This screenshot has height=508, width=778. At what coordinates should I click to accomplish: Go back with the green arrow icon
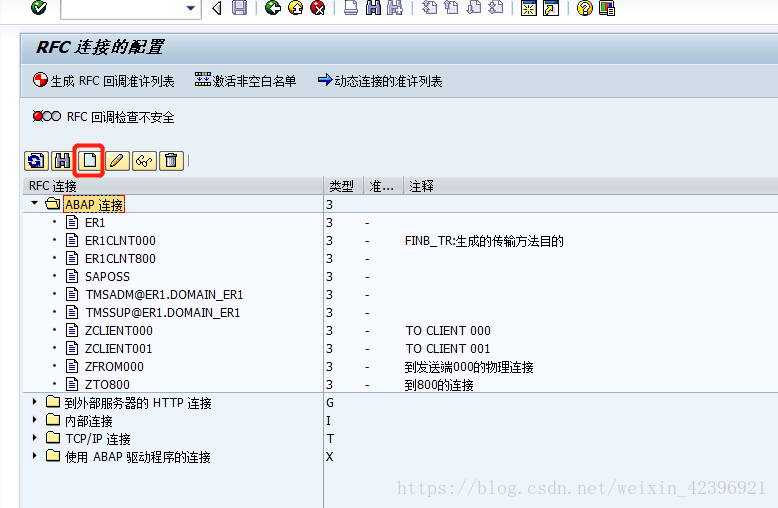pyautogui.click(x=273, y=7)
